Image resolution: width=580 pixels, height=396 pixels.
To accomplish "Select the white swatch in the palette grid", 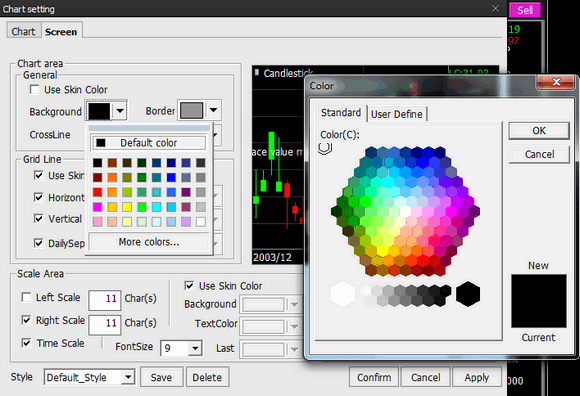I will point(201,222).
